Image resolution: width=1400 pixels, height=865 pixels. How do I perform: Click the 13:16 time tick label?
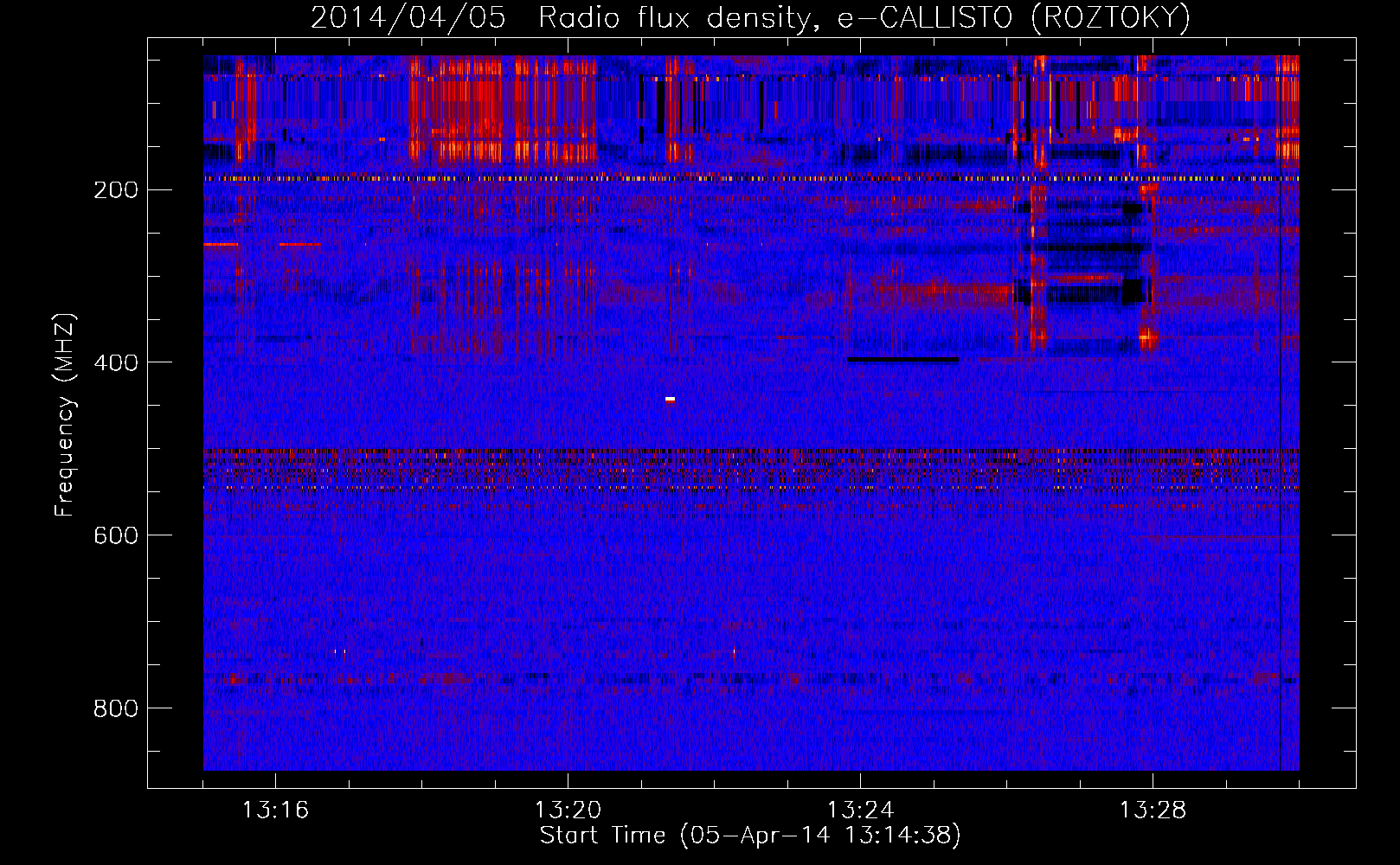pyautogui.click(x=275, y=811)
